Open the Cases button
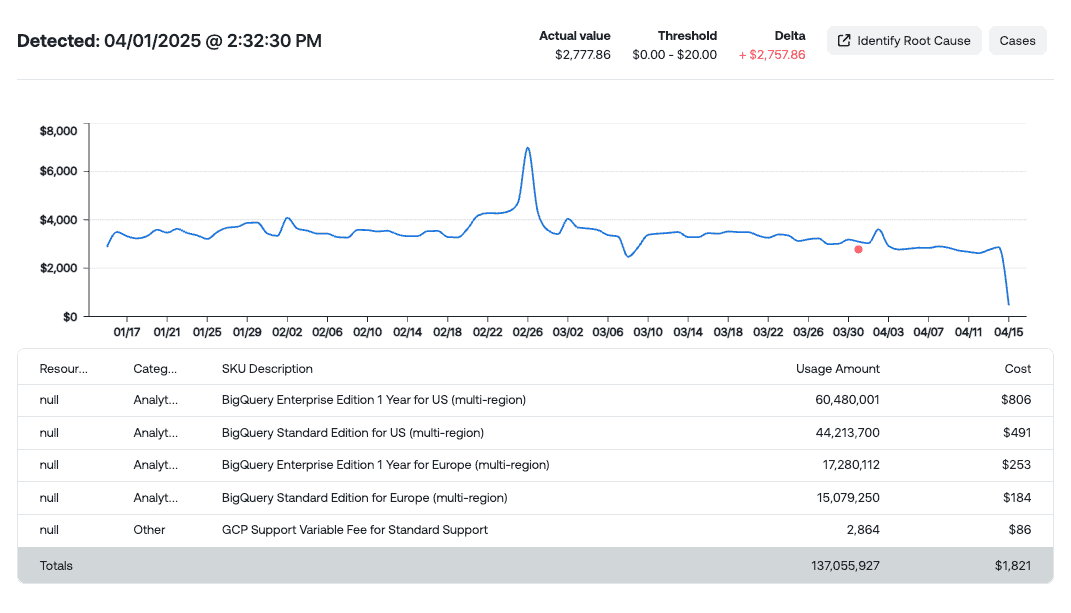This screenshot has width=1071, height=613. coord(1017,40)
